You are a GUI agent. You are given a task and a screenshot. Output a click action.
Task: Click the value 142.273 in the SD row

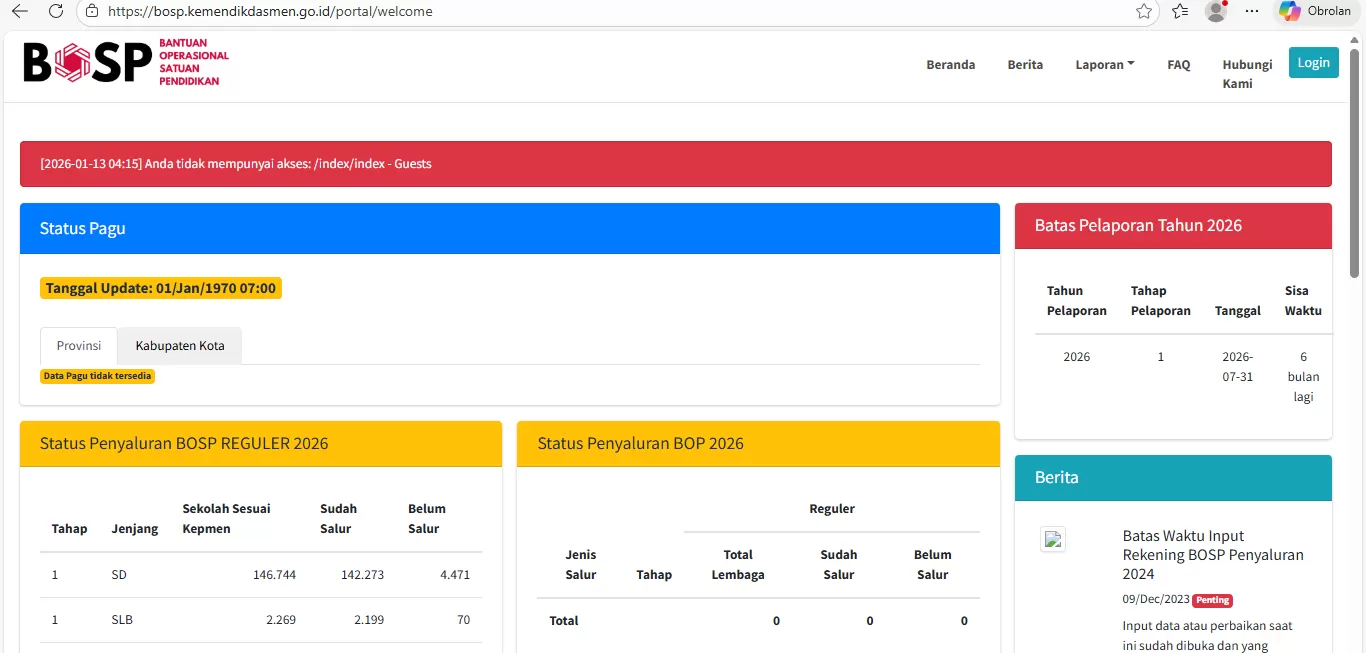point(362,575)
